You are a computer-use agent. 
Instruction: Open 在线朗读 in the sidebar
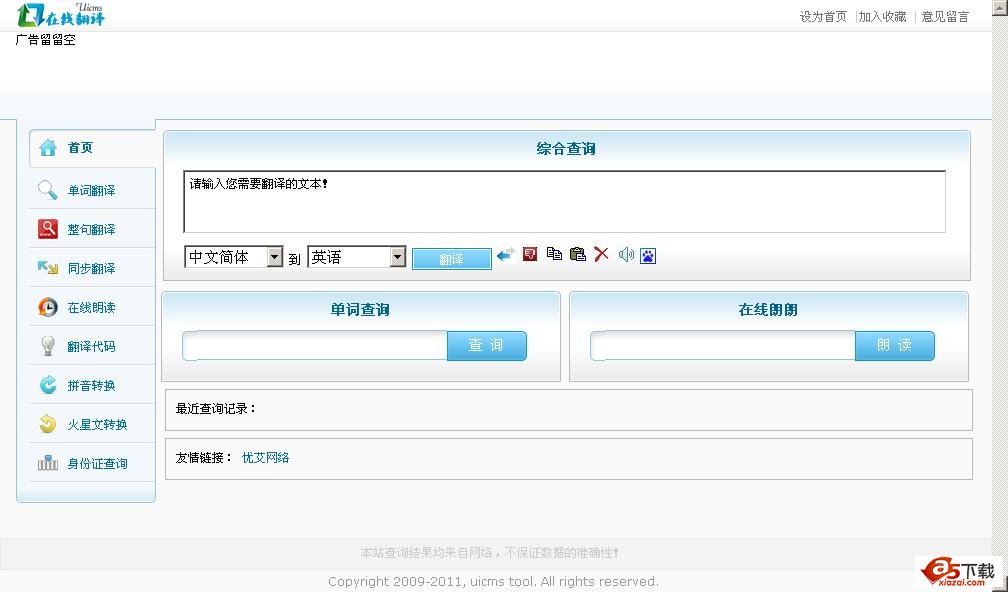pyautogui.click(x=93, y=307)
